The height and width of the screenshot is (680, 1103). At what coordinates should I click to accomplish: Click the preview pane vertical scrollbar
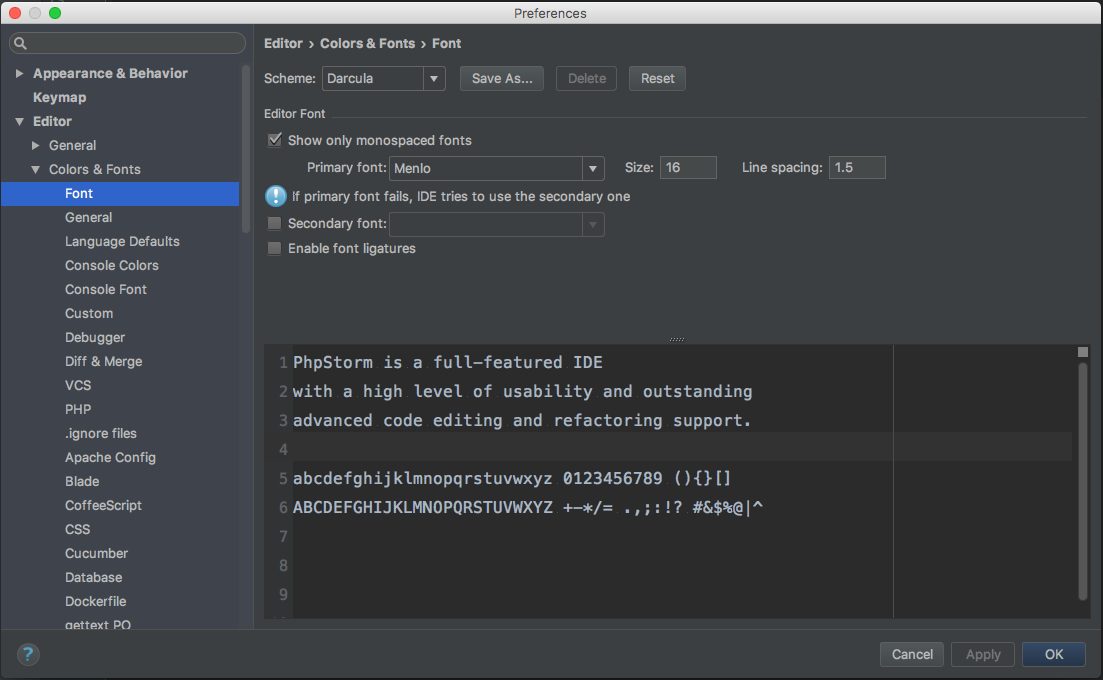click(x=1083, y=482)
